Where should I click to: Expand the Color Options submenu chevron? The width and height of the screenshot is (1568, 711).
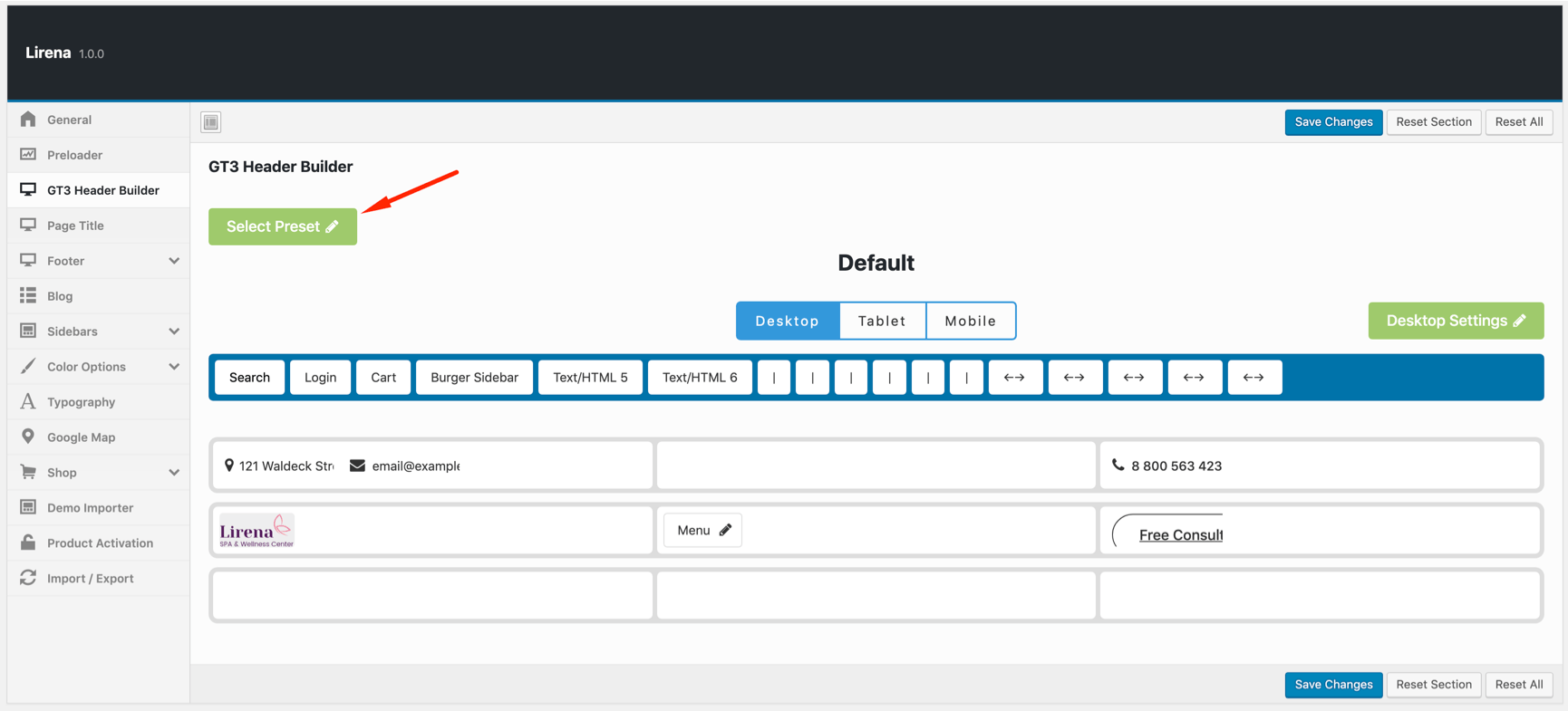click(x=174, y=367)
